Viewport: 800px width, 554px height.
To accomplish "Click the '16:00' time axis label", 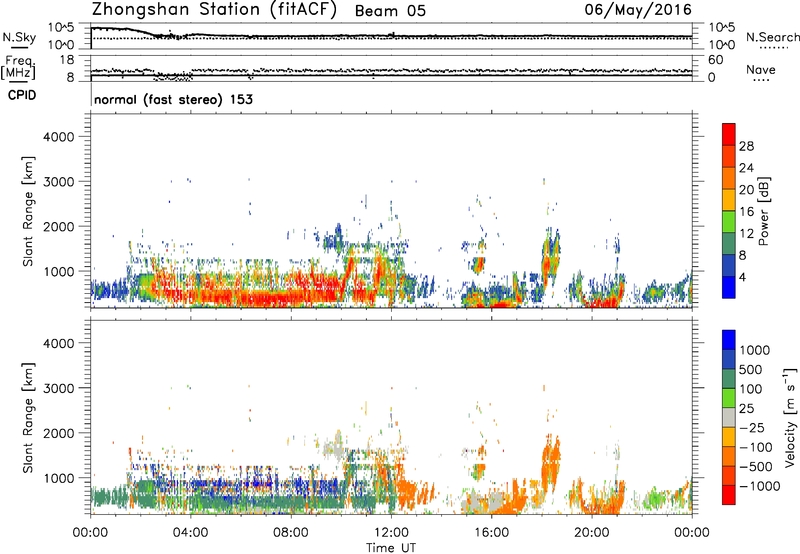I will pos(491,533).
